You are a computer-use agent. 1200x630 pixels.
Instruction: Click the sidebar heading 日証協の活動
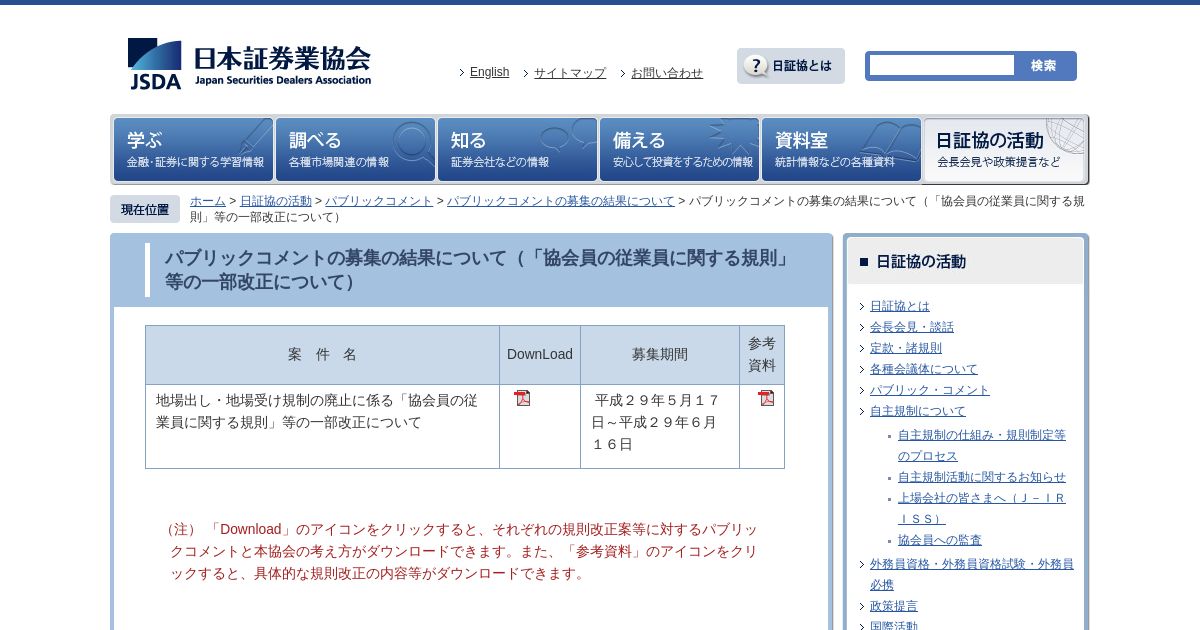tap(920, 262)
